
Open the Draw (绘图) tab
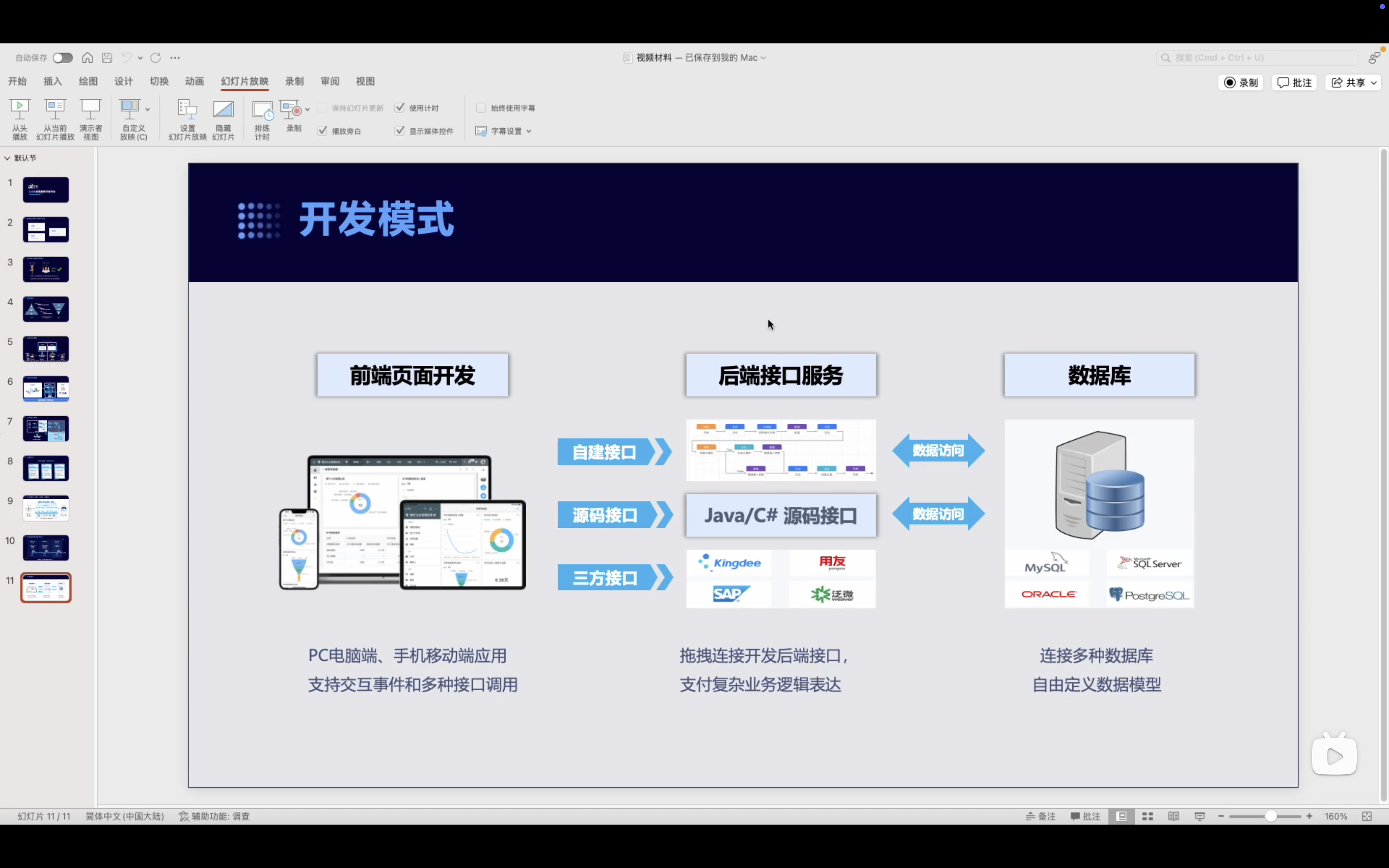[x=88, y=81]
